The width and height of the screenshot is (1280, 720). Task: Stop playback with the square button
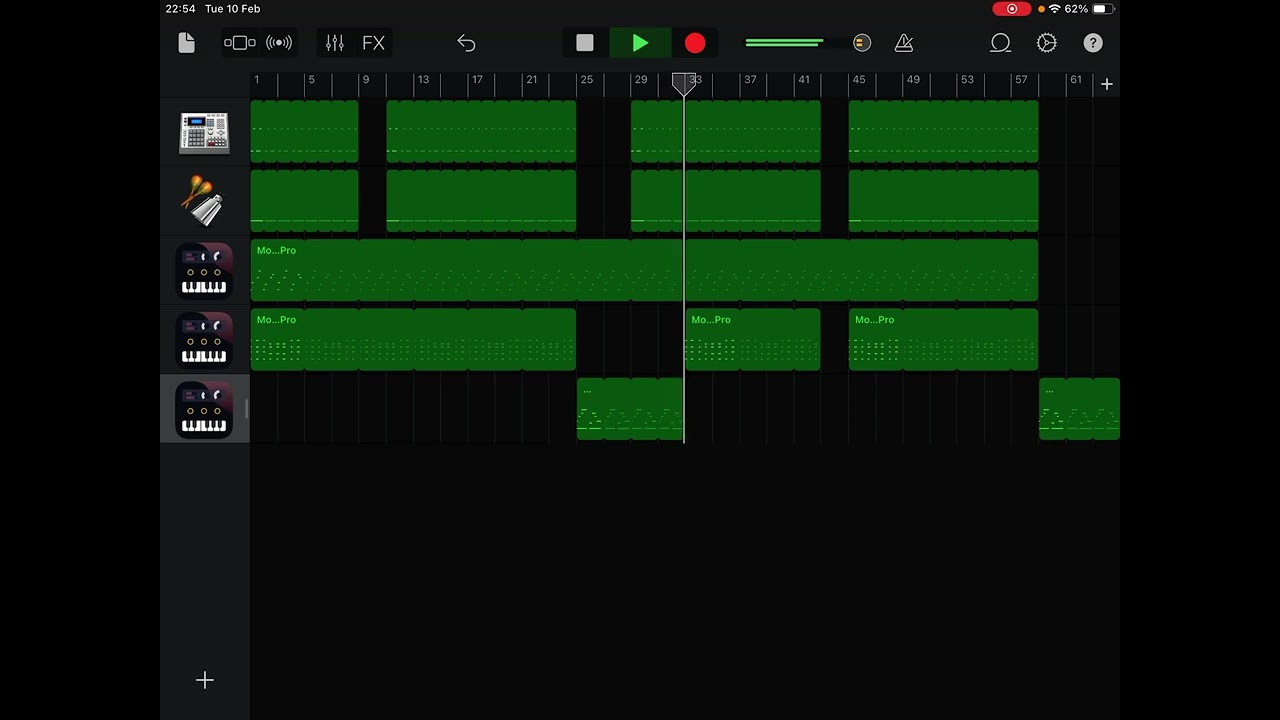(585, 43)
